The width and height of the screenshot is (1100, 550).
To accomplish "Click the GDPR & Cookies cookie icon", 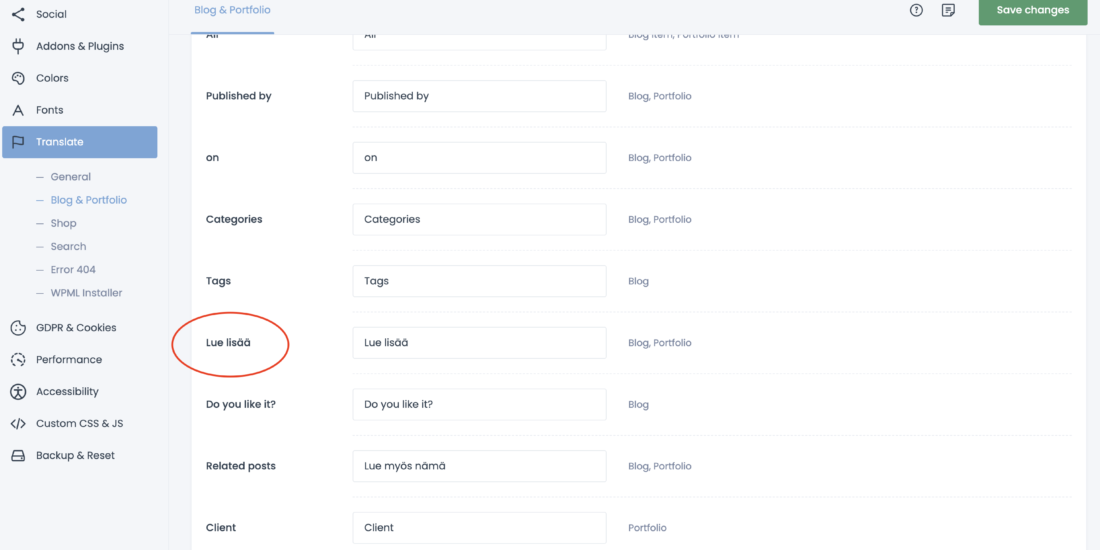I will coord(18,328).
